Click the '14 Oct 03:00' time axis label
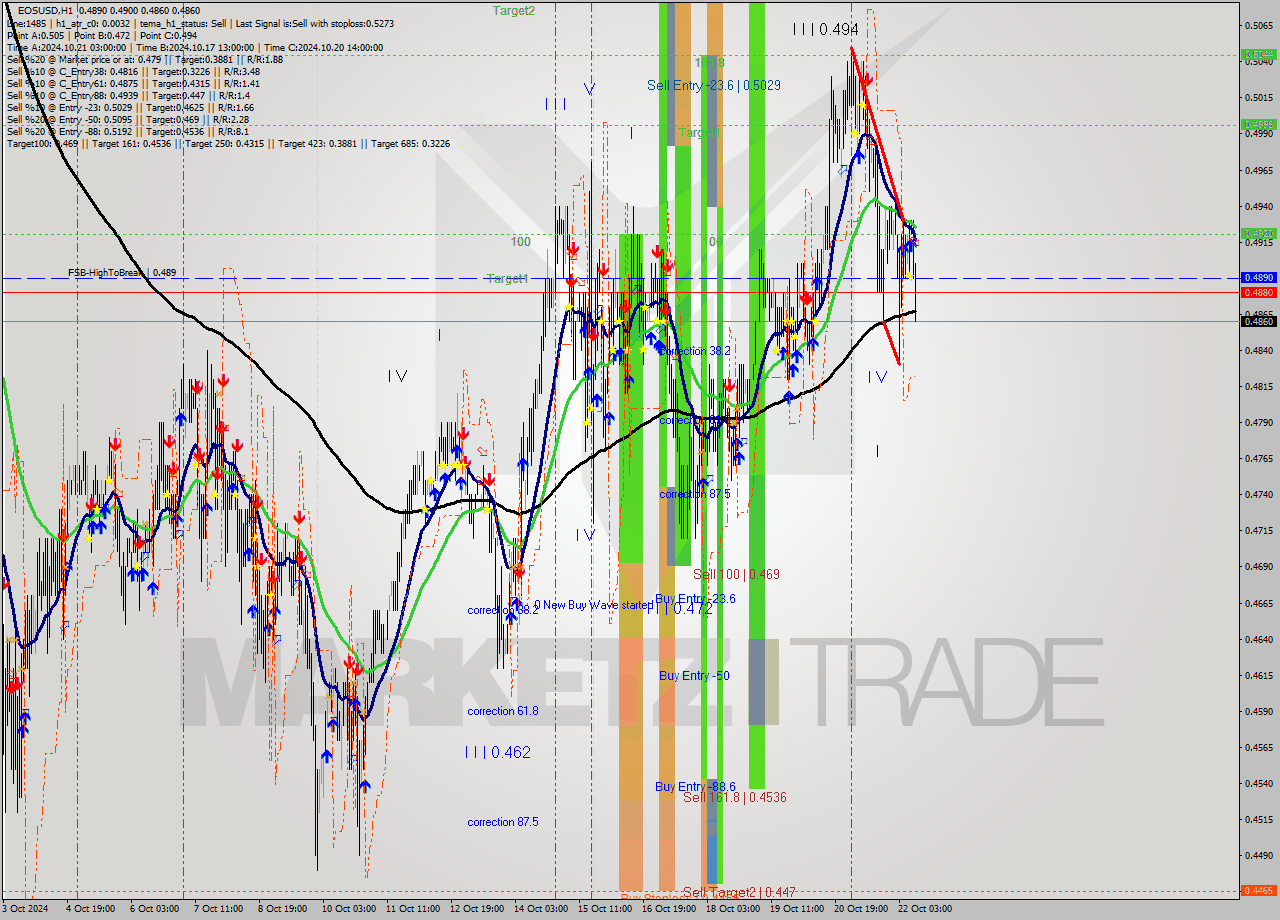This screenshot has width=1280, height=920. (540, 909)
